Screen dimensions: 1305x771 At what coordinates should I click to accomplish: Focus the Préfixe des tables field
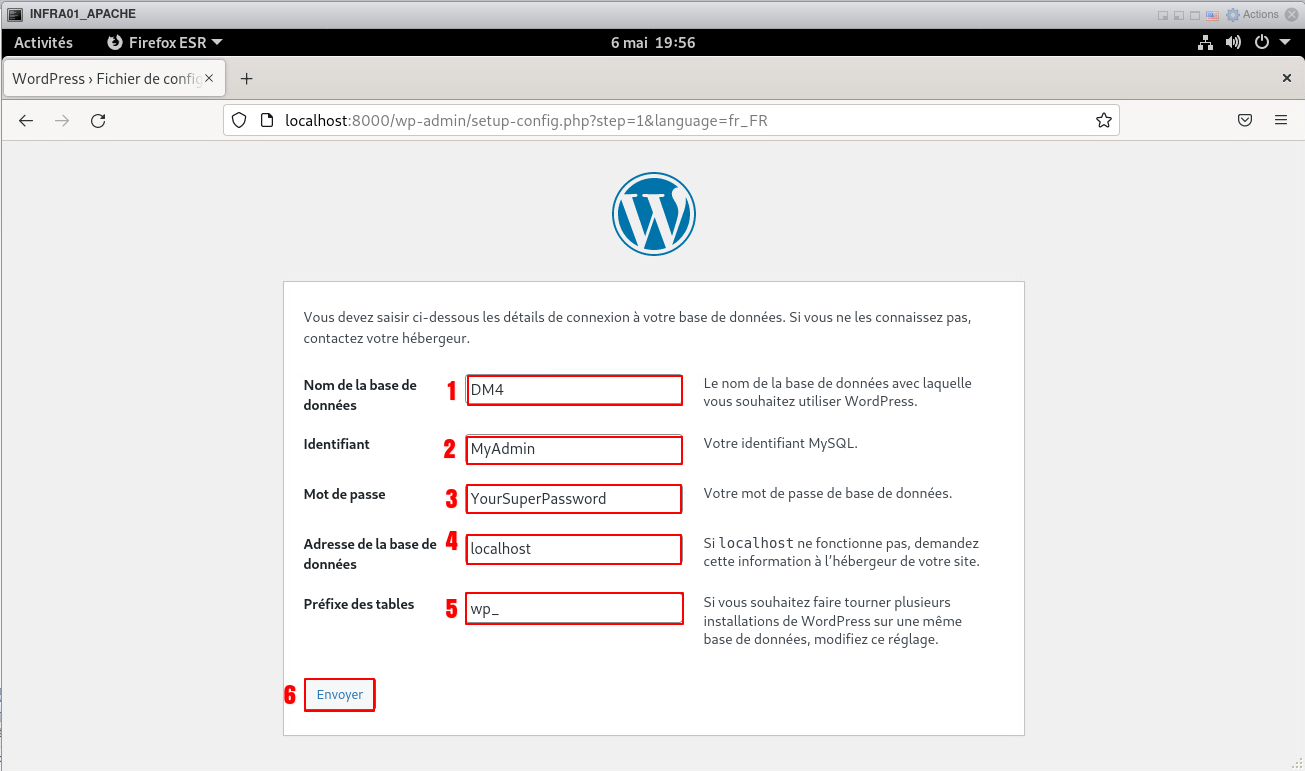[x=574, y=609]
